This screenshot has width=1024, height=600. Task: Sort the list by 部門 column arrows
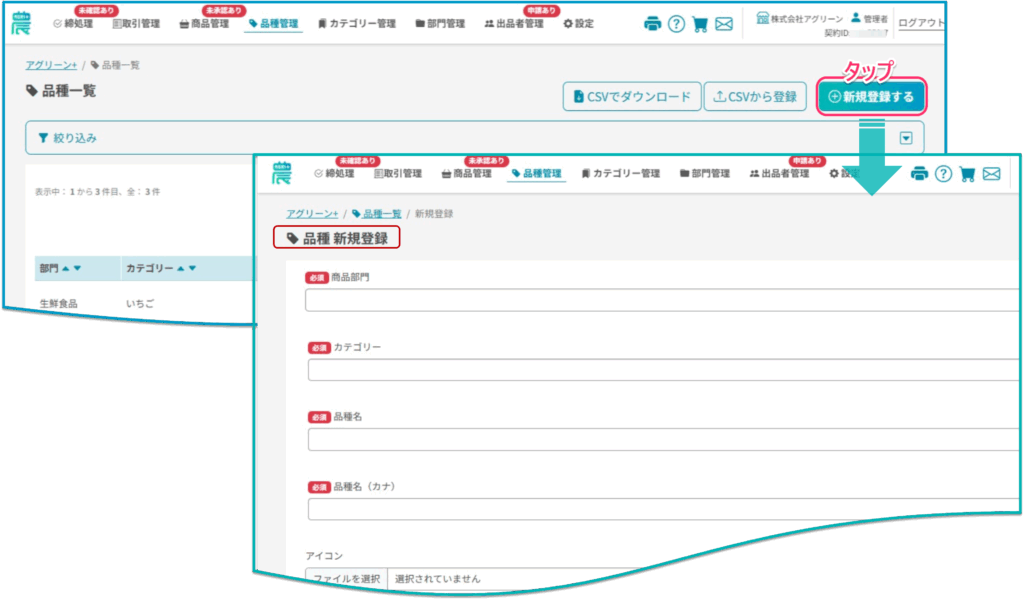pyautogui.click(x=71, y=268)
